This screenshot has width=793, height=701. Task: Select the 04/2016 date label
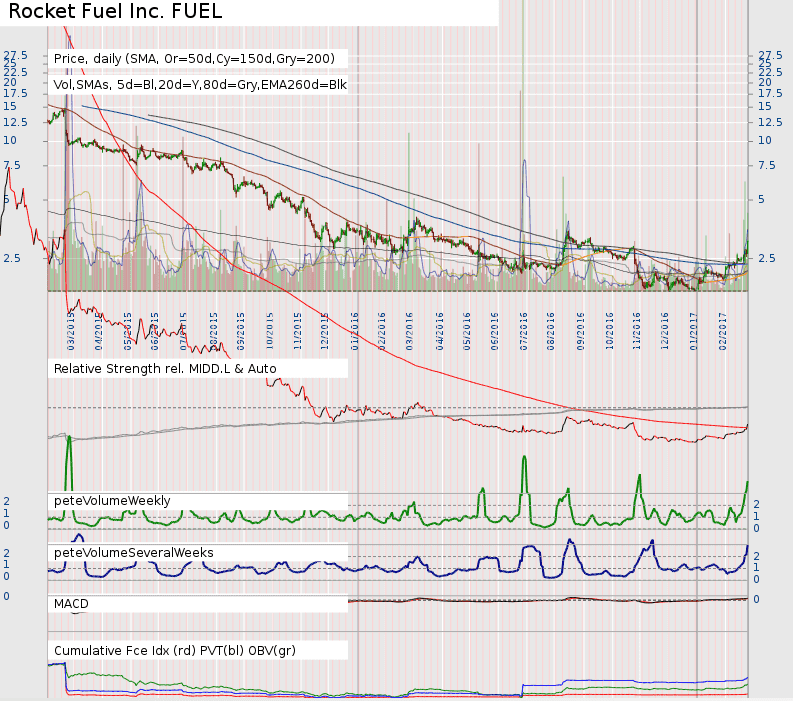440,331
